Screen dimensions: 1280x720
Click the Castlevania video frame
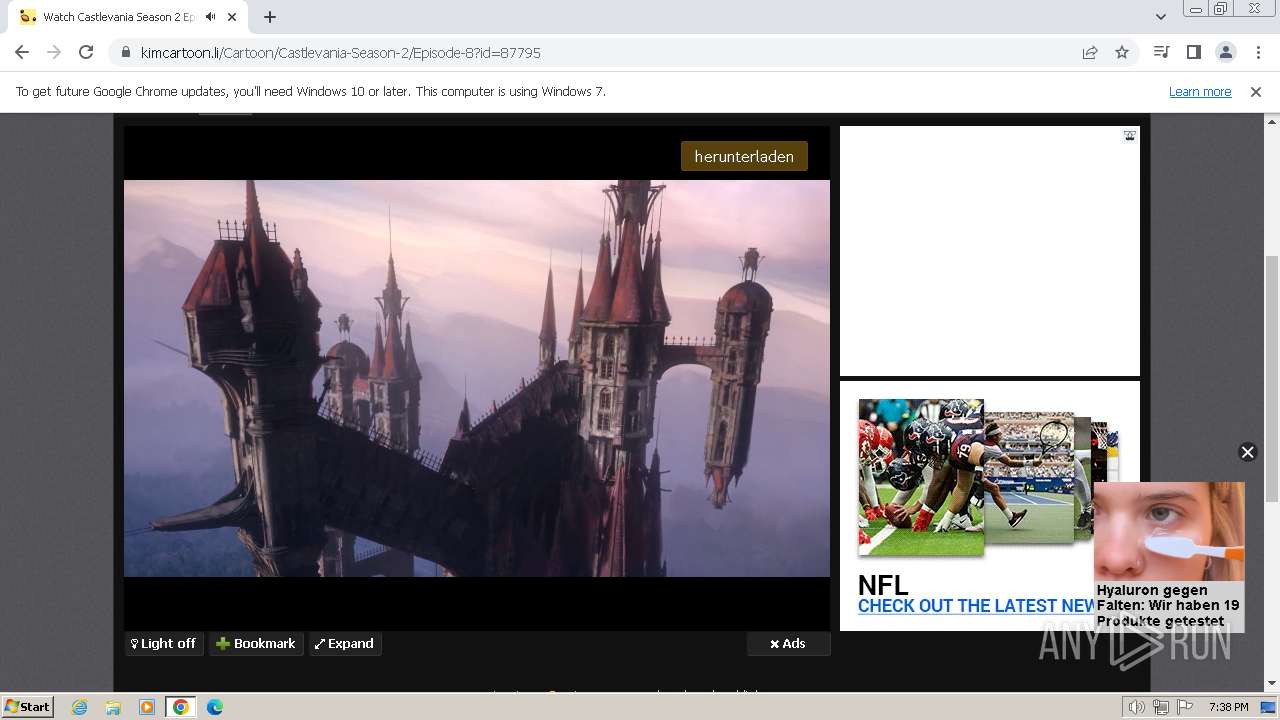click(477, 378)
